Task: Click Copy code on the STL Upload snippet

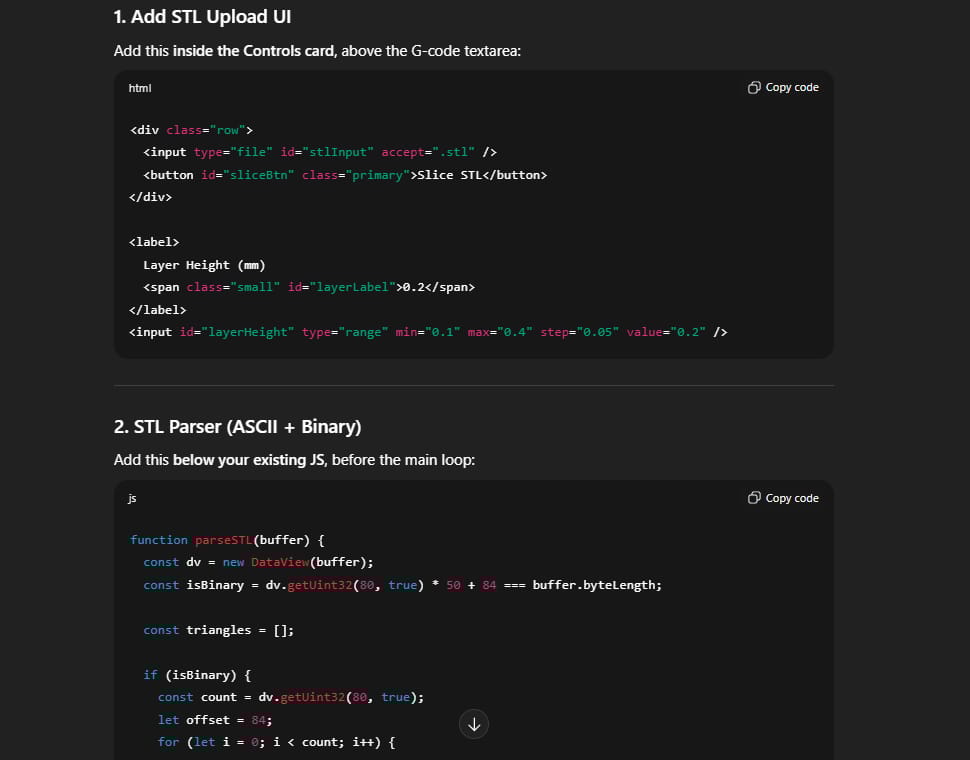Action: (790, 87)
